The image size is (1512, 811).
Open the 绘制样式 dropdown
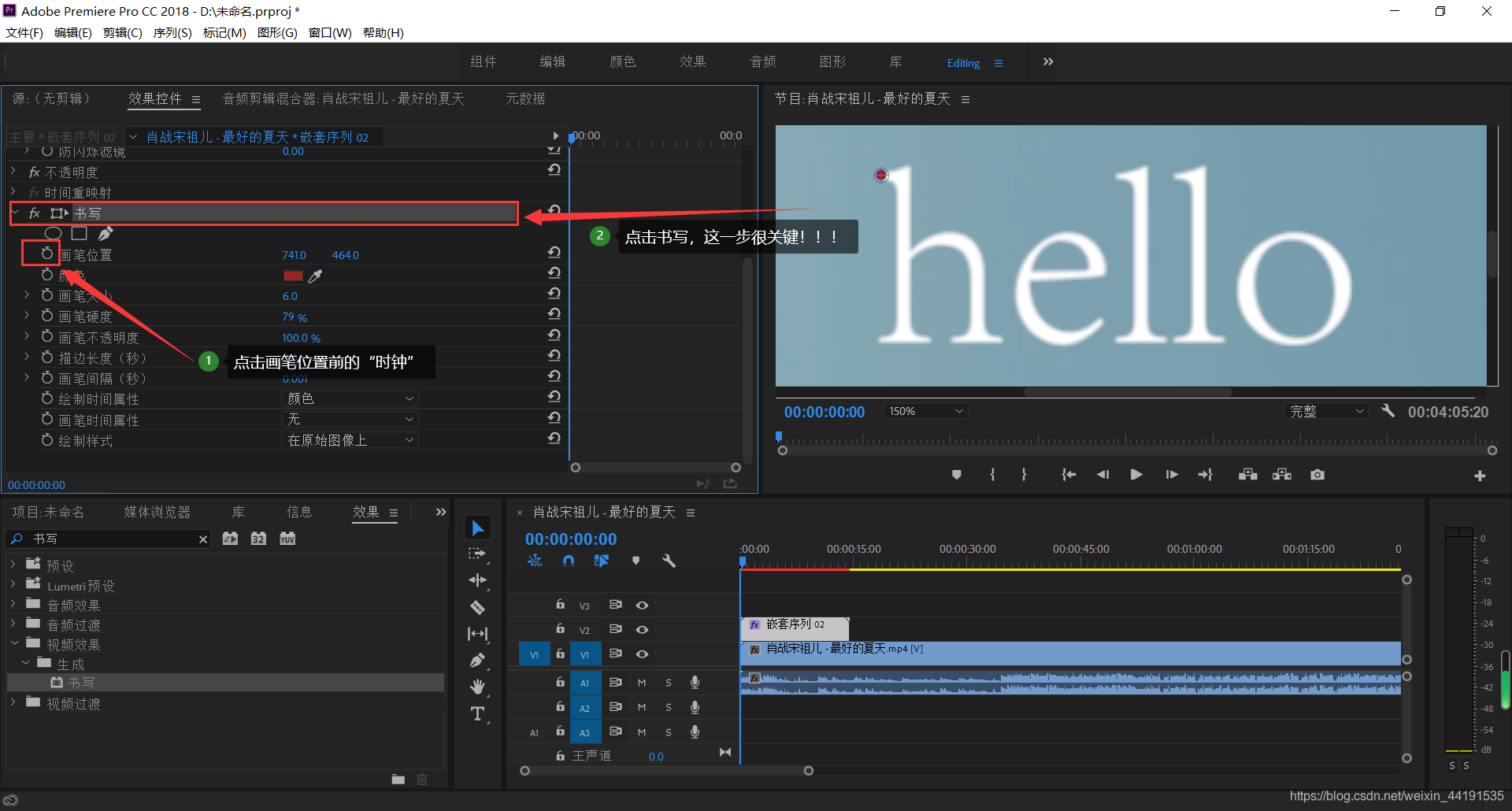click(350, 440)
